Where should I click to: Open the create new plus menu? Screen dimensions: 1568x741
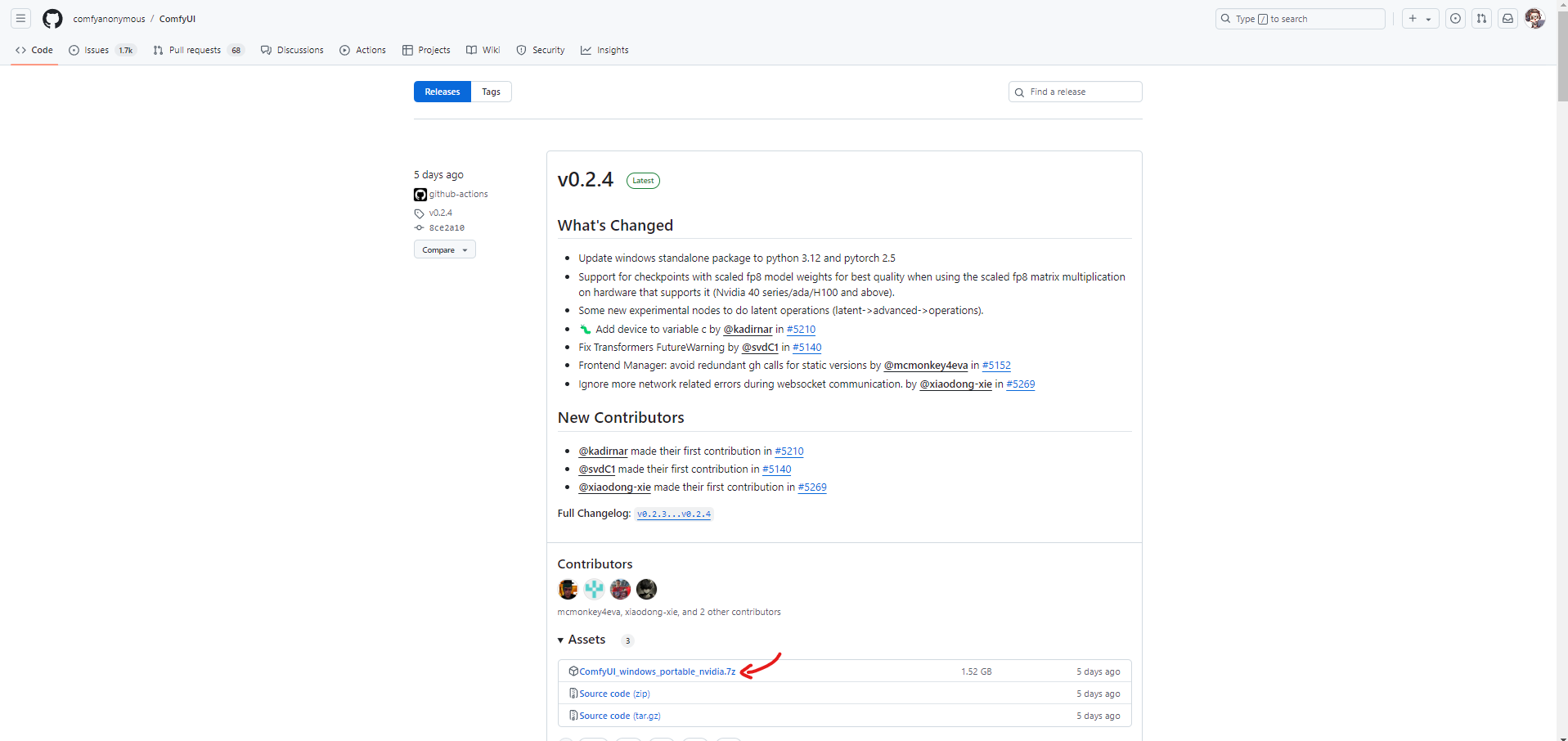(x=1420, y=19)
